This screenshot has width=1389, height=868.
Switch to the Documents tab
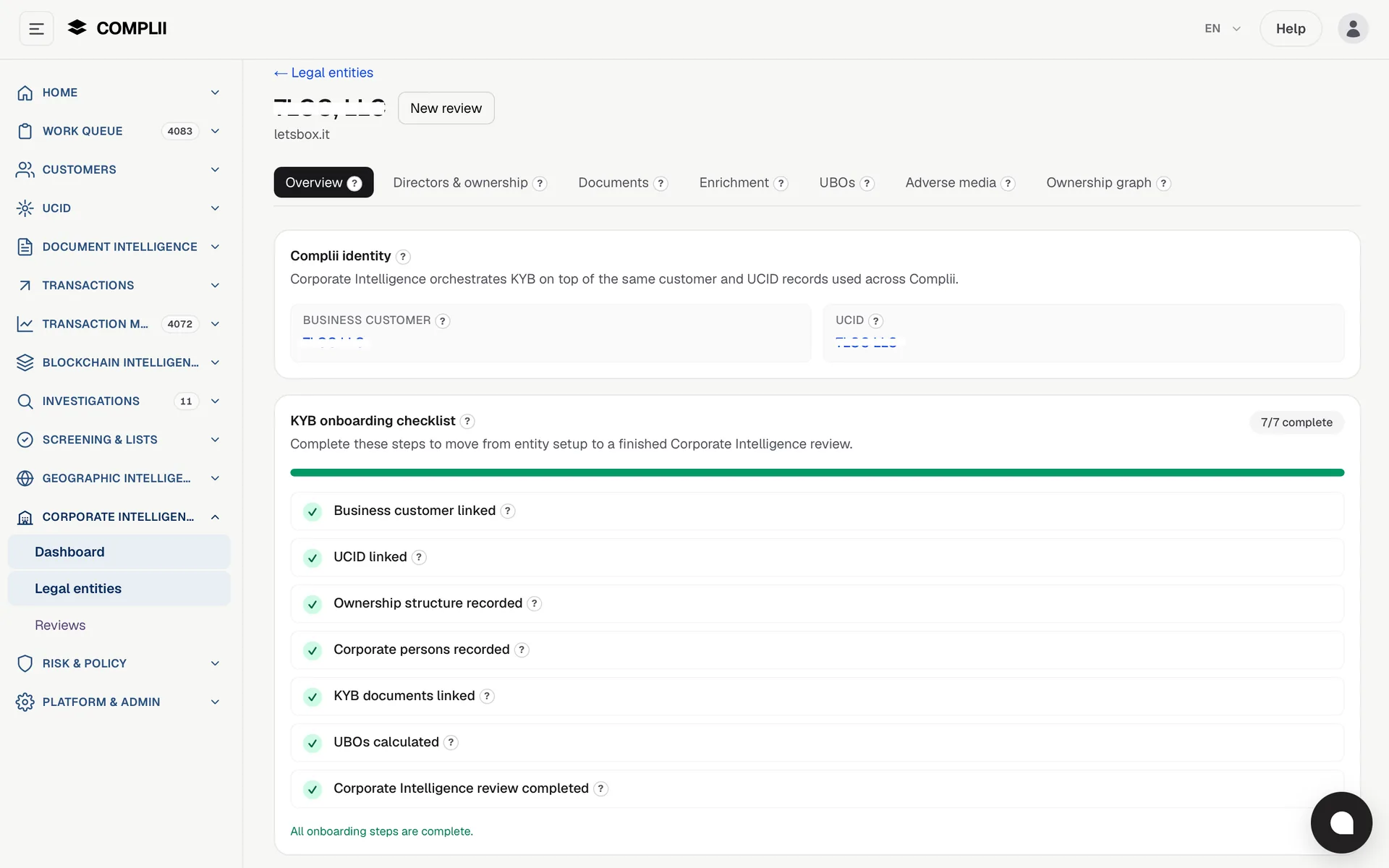[622, 182]
